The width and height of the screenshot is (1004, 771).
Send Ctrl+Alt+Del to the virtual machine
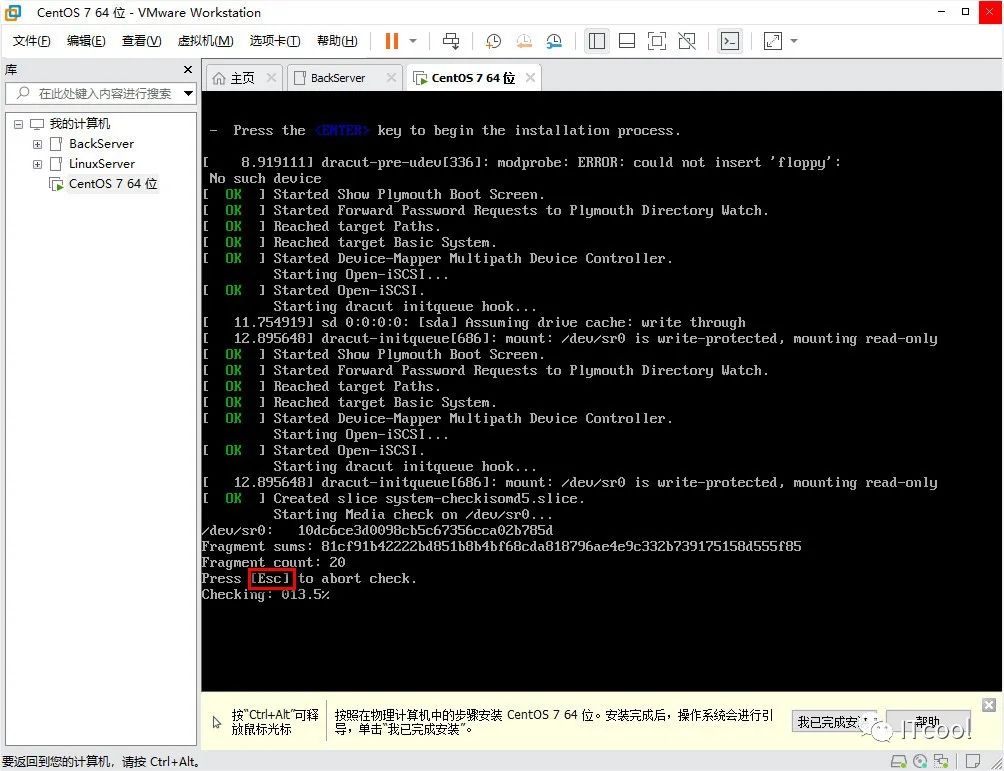[451, 41]
